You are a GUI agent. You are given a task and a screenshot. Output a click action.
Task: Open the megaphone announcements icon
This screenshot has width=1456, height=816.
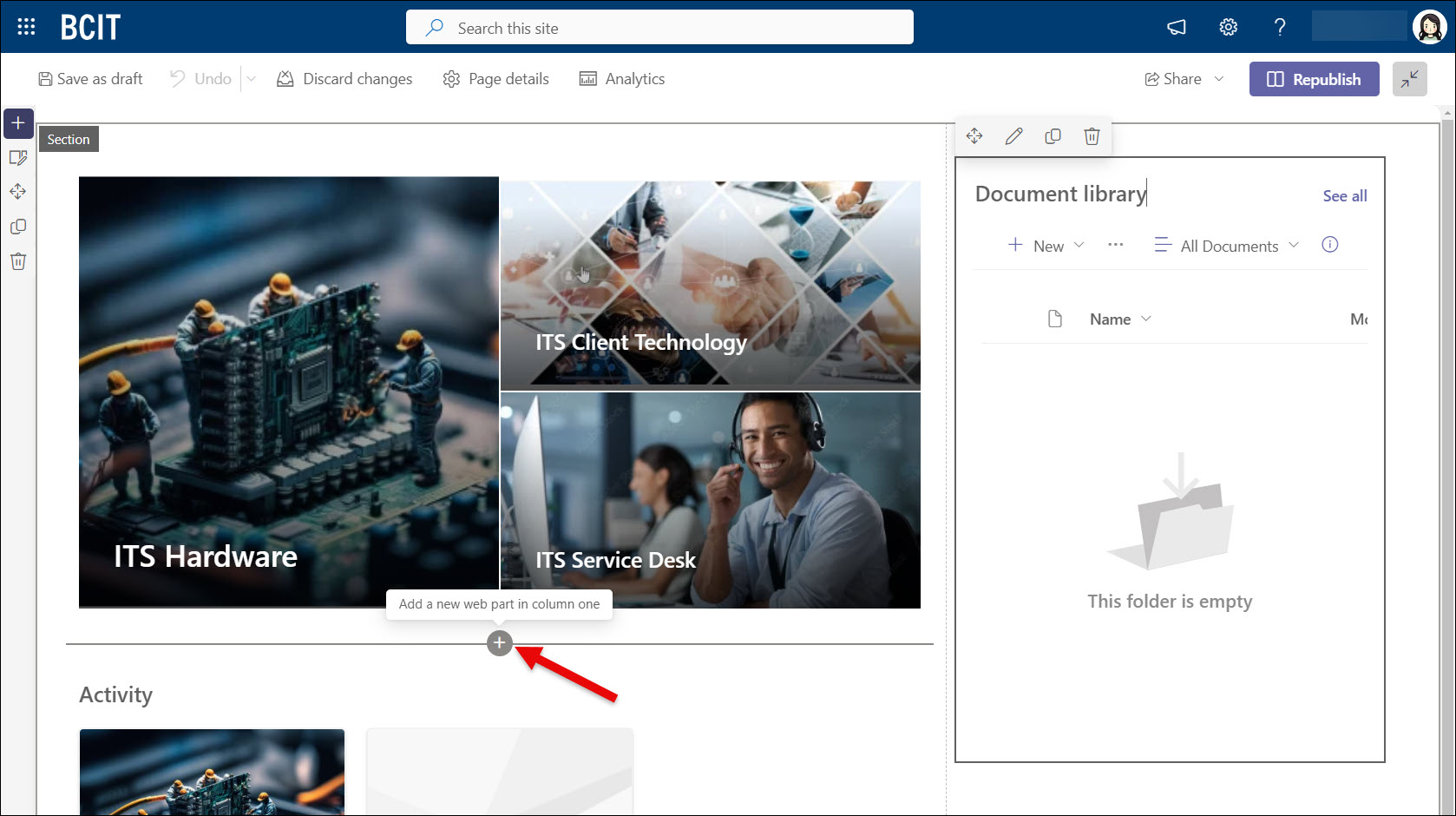coord(1177,28)
